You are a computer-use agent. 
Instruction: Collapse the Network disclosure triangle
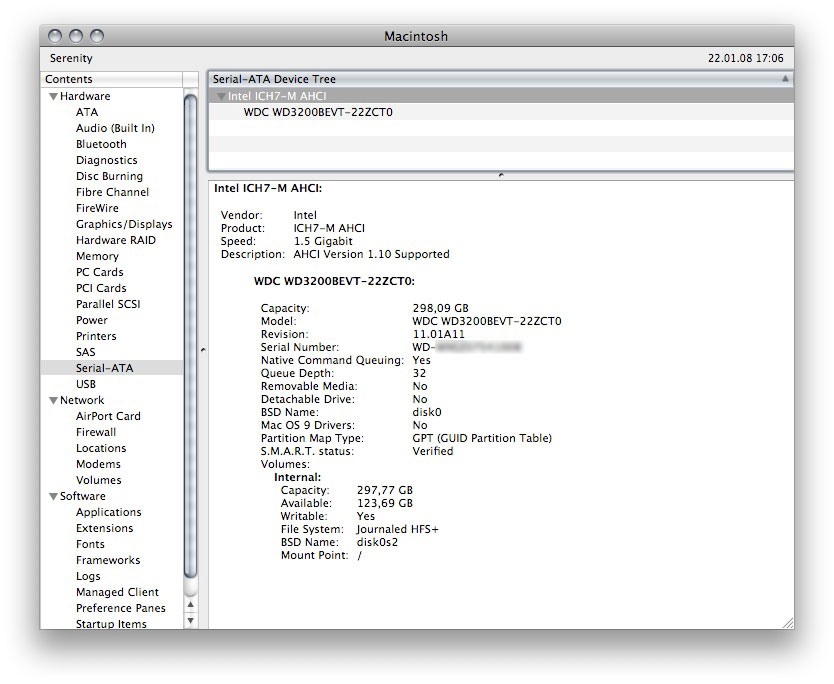(x=52, y=401)
